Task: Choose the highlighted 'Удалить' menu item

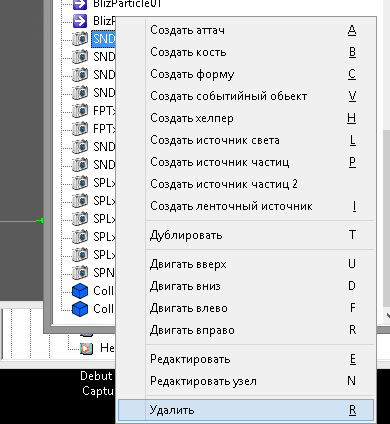Action: (x=246, y=410)
